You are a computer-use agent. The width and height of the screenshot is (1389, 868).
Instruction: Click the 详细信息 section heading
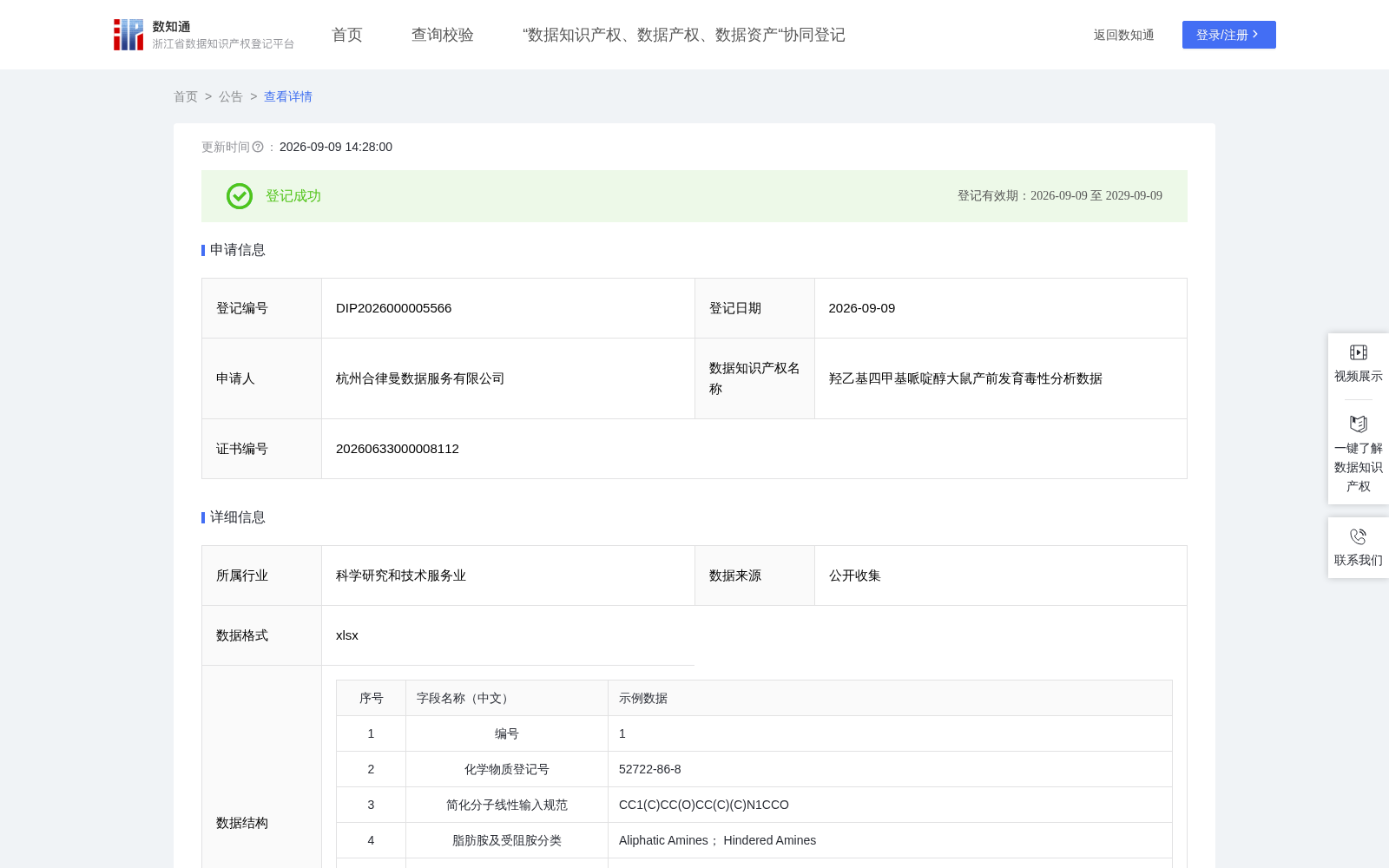point(238,517)
